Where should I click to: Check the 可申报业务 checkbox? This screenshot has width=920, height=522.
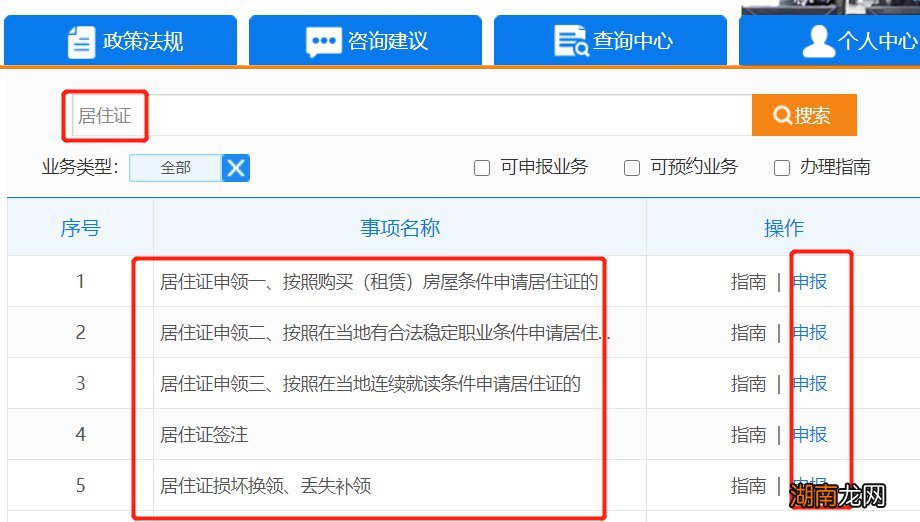coord(482,168)
